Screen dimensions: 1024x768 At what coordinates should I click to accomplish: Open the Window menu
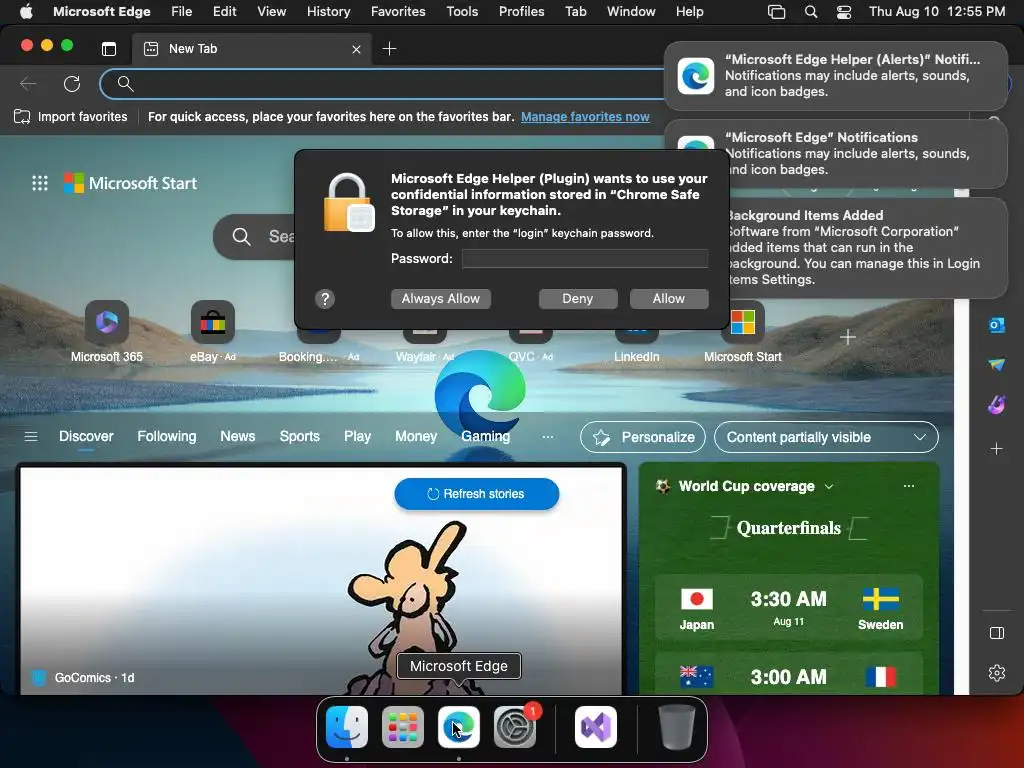point(631,11)
